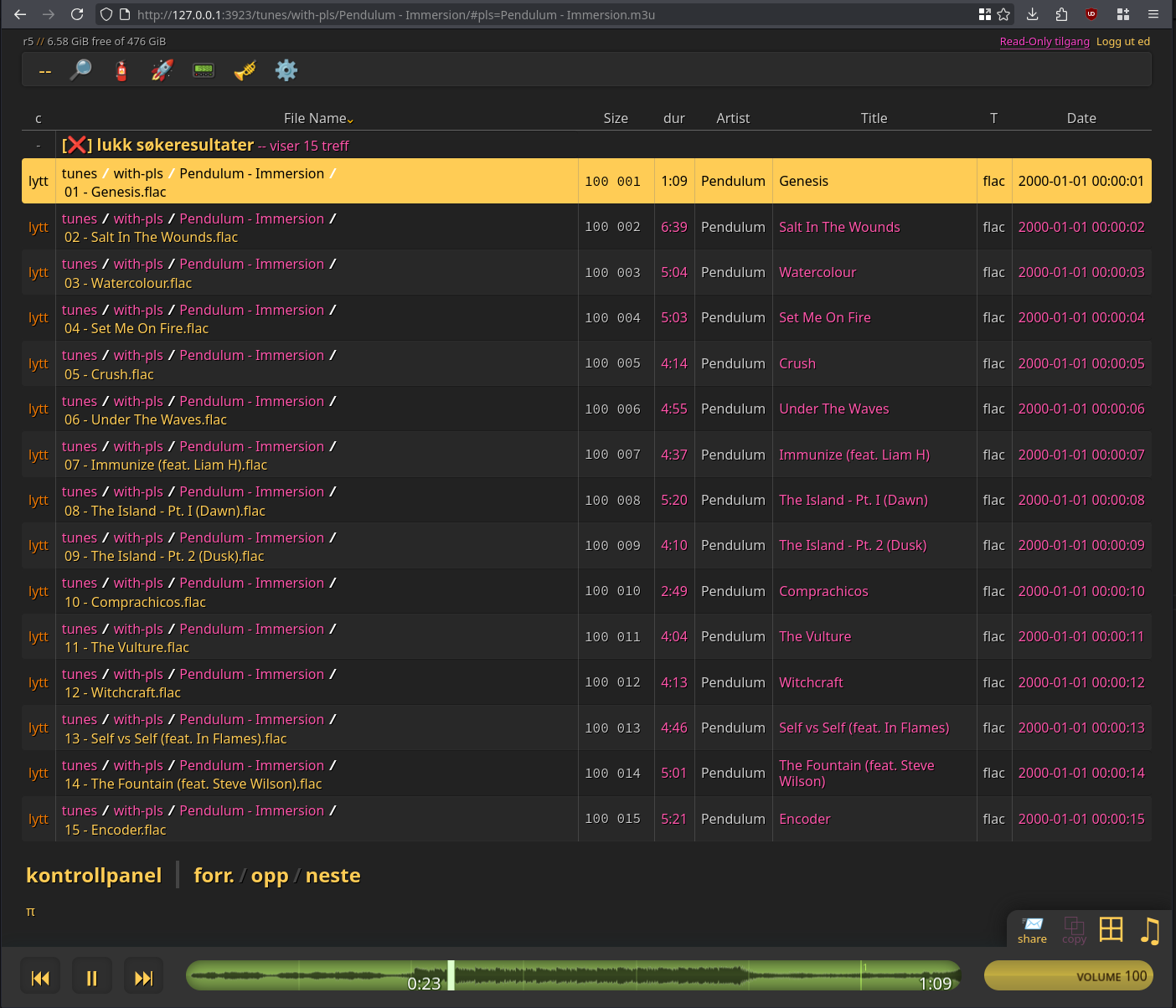
Task: Open the pager message tab
Action: pyautogui.click(x=204, y=70)
